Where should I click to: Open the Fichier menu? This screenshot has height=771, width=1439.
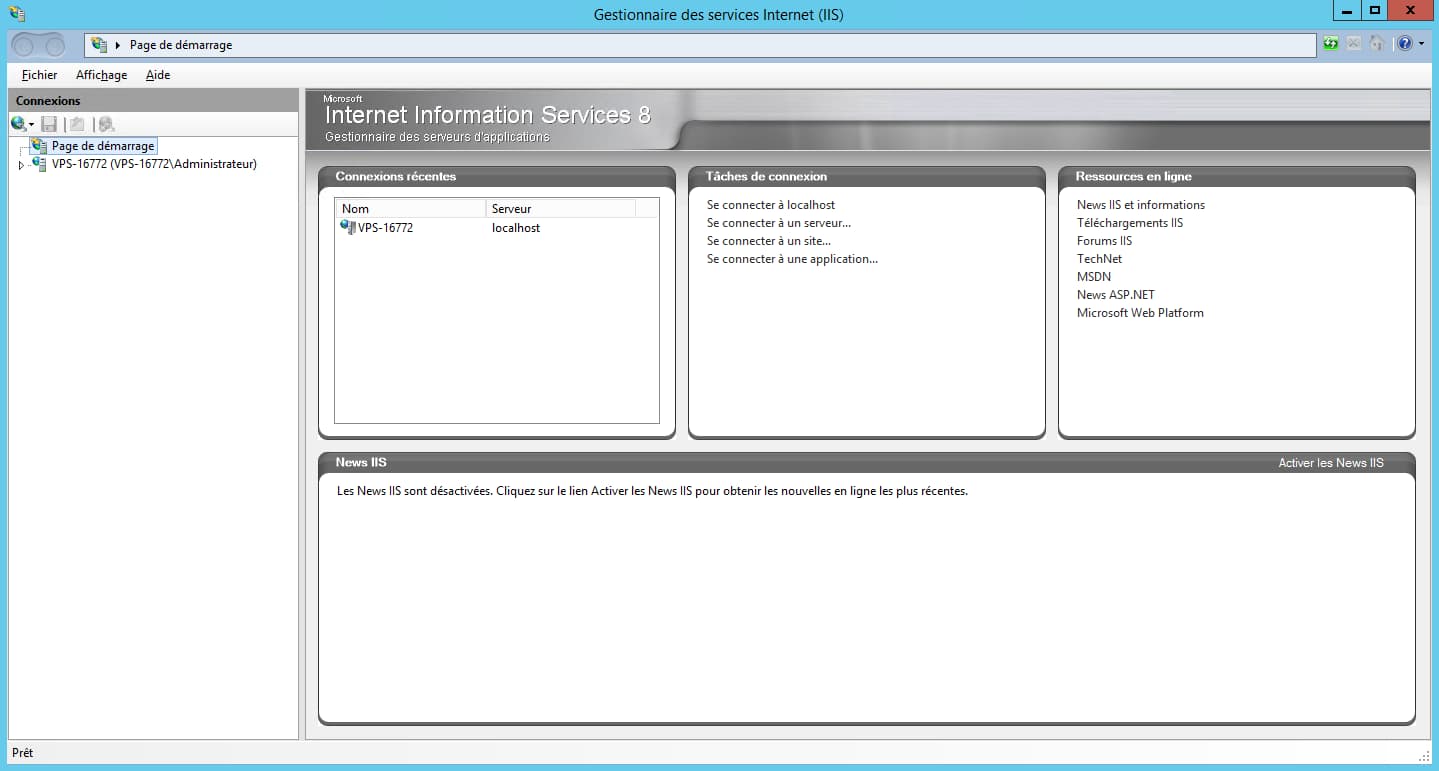pos(39,75)
